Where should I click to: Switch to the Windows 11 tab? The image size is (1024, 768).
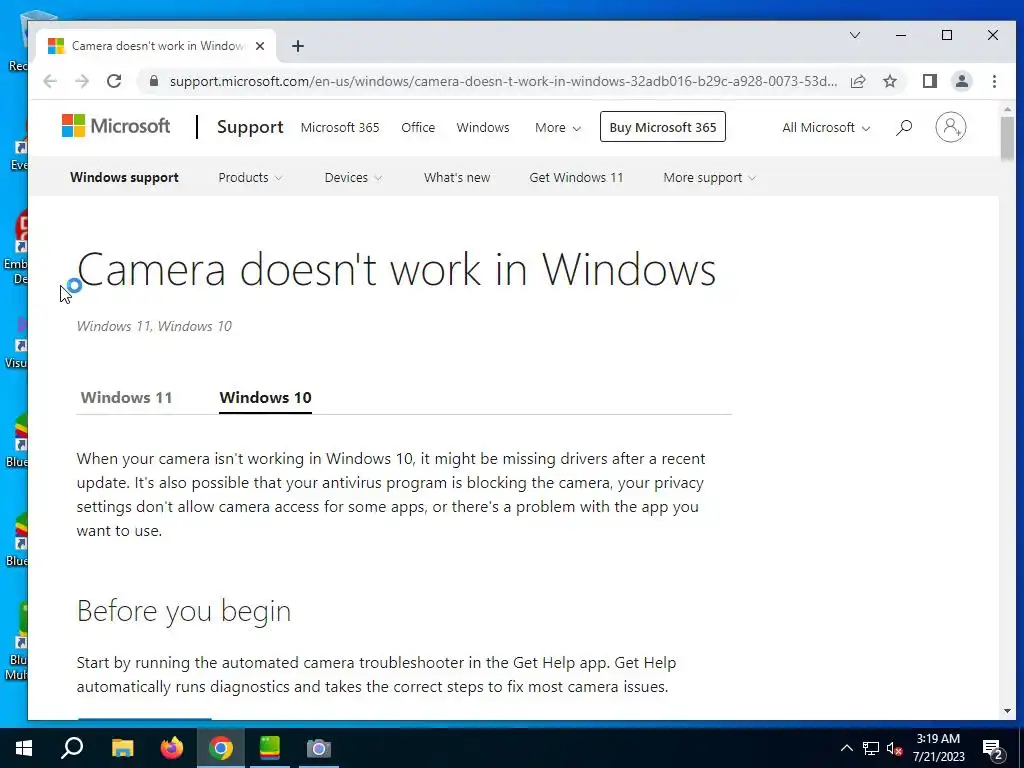click(x=126, y=398)
